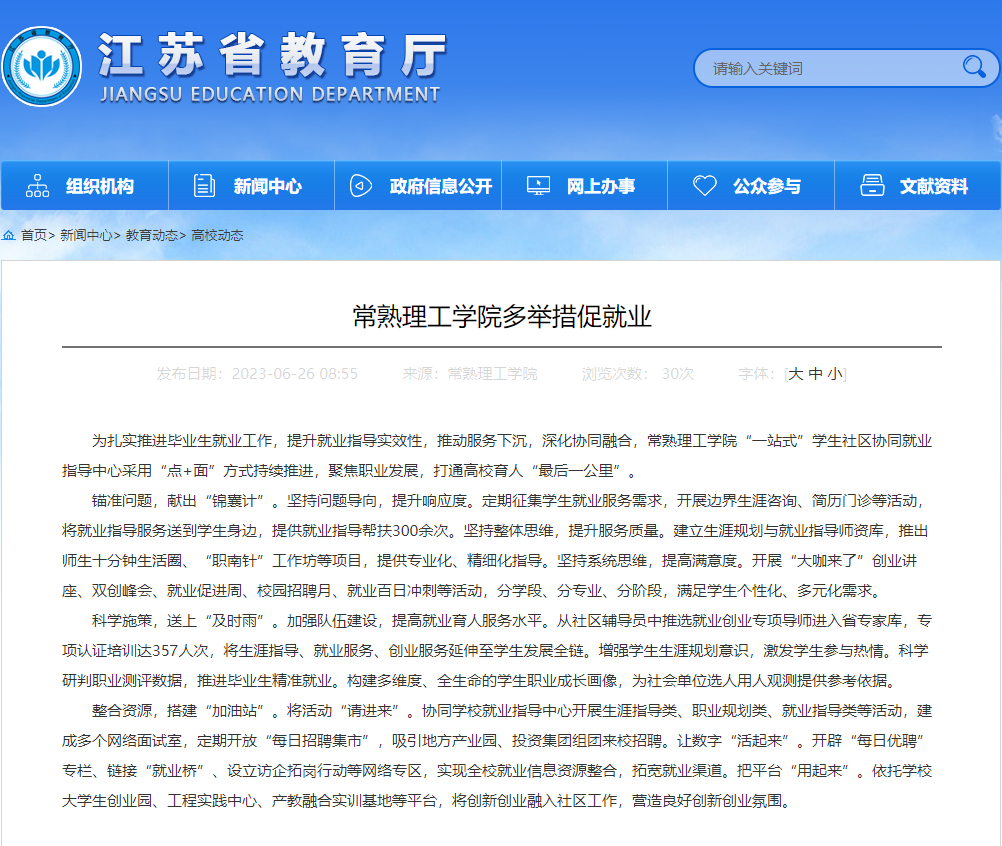Image resolution: width=1002 pixels, height=846 pixels.
Task: Open the 政府信息公开 menu
Action: point(418,186)
